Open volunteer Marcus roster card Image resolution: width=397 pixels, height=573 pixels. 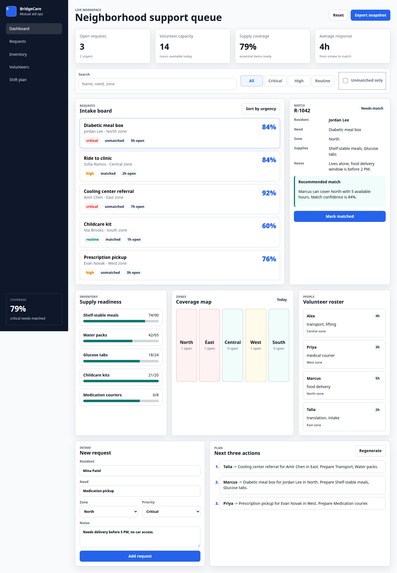(344, 386)
